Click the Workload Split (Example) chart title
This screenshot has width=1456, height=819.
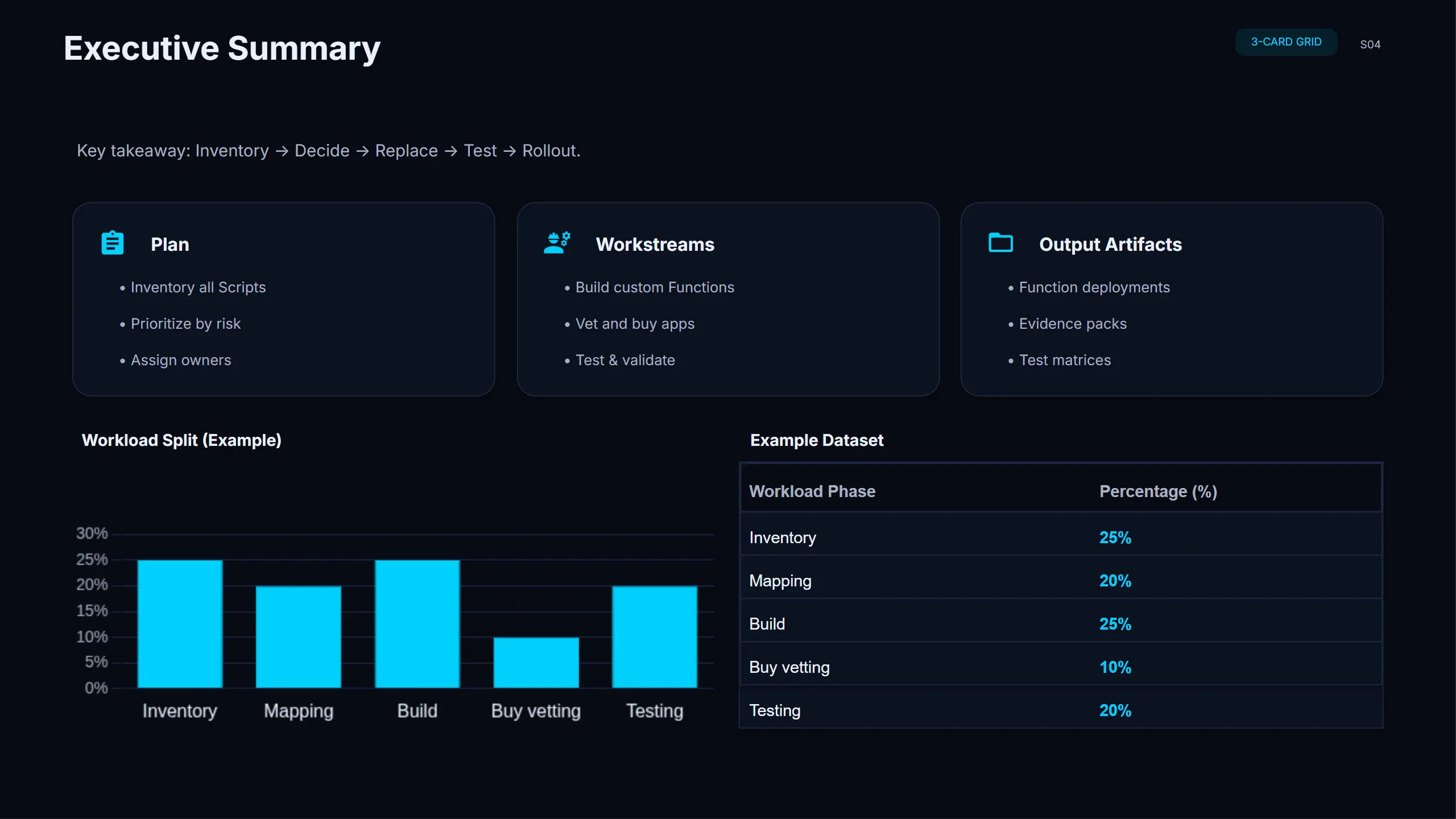181,440
